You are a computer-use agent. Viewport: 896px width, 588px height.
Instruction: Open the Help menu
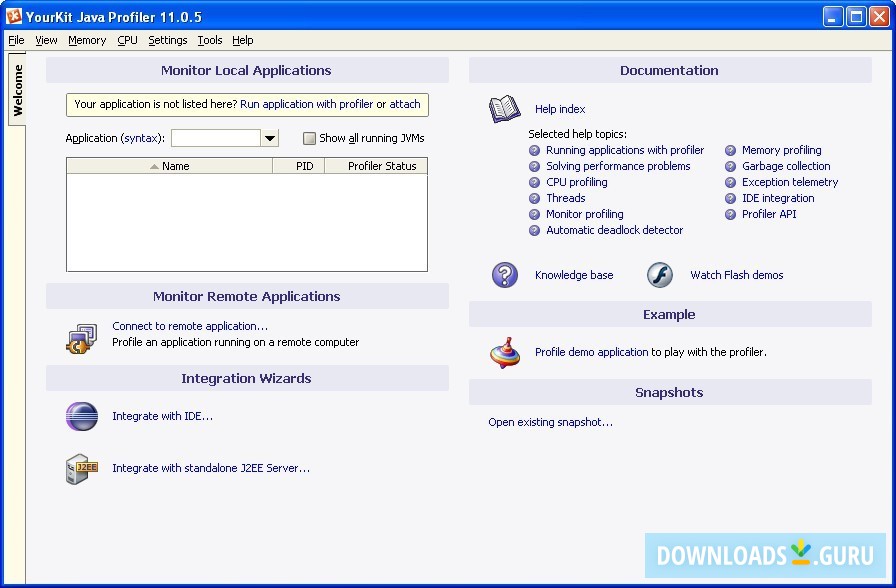[243, 40]
